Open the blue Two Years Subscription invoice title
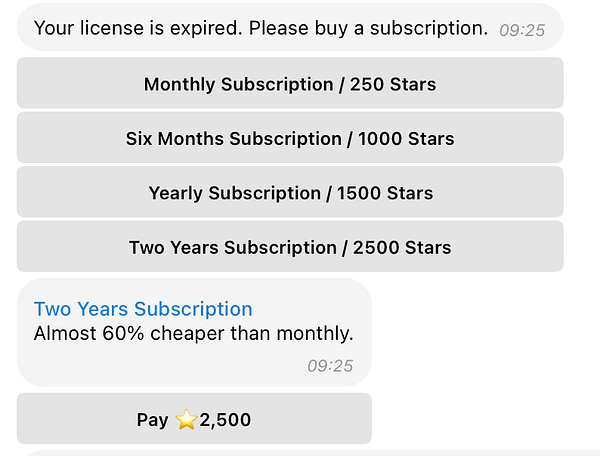This screenshot has height=456, width=600. (x=143, y=309)
